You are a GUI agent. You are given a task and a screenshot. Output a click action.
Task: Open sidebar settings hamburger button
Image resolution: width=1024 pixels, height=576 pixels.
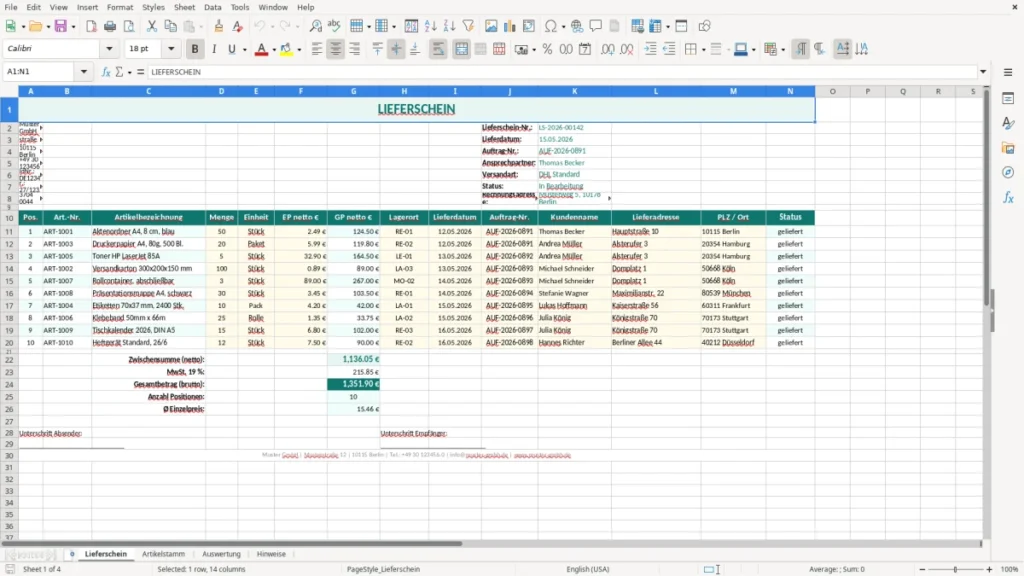(x=1008, y=72)
